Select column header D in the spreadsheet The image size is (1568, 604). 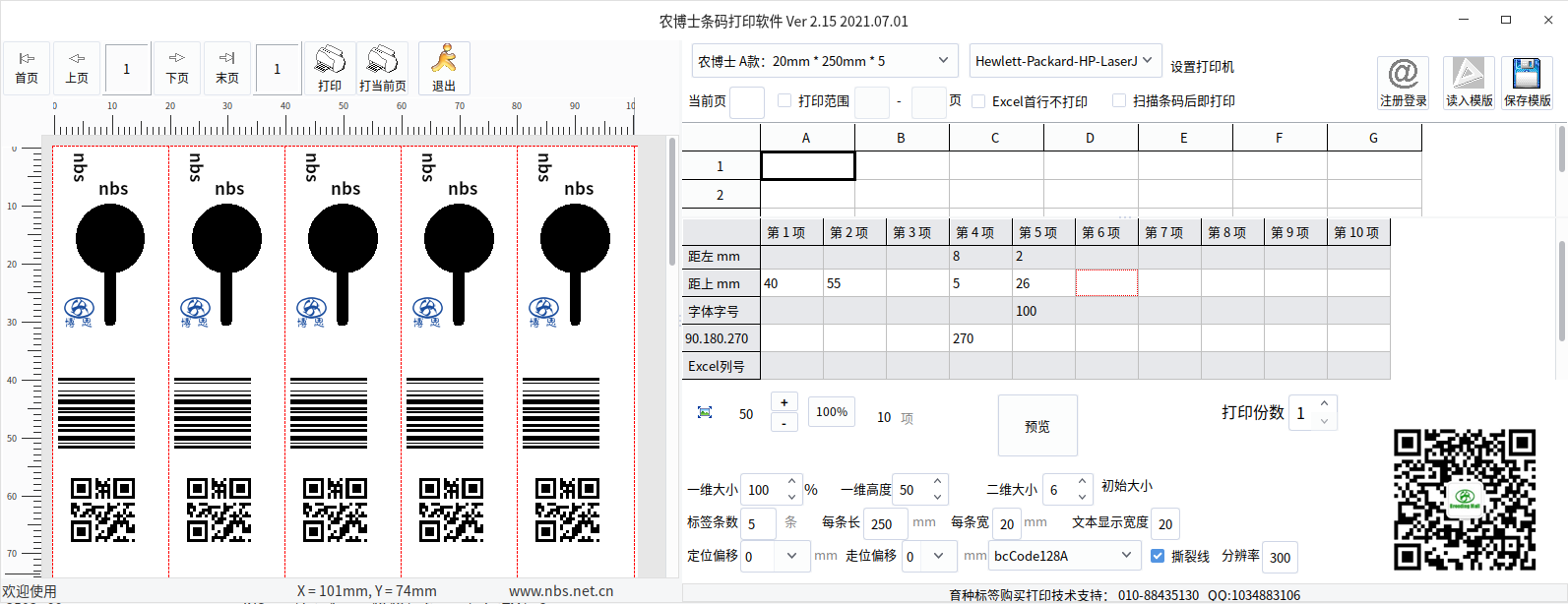(x=1091, y=138)
